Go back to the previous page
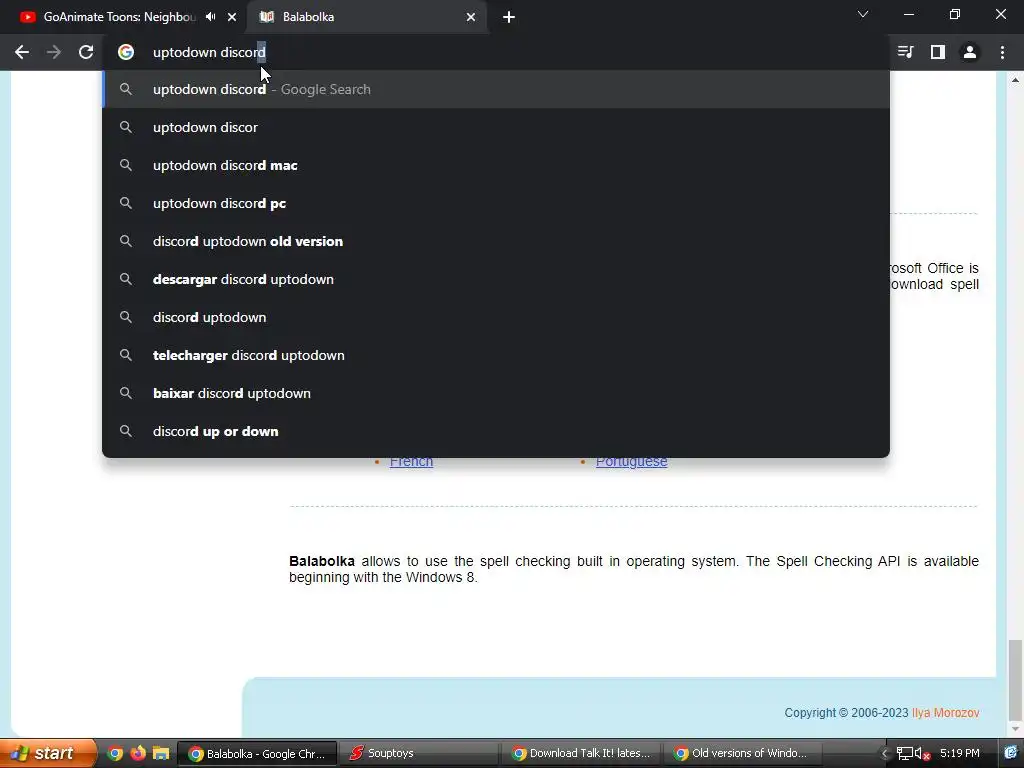1024x768 pixels. pyautogui.click(x=22, y=52)
